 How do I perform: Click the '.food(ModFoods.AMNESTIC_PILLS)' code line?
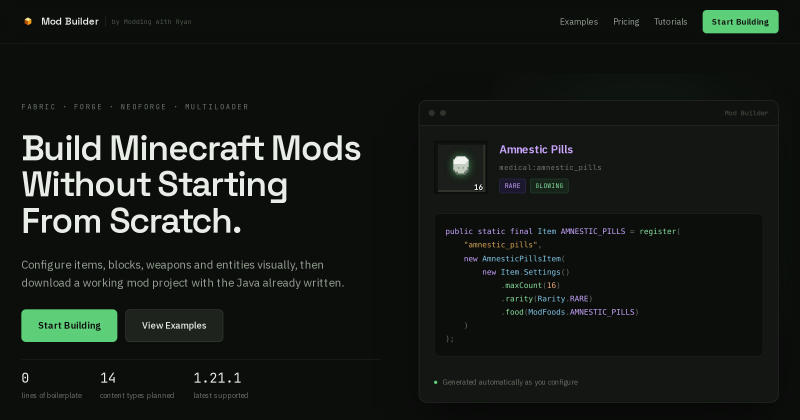pos(570,312)
